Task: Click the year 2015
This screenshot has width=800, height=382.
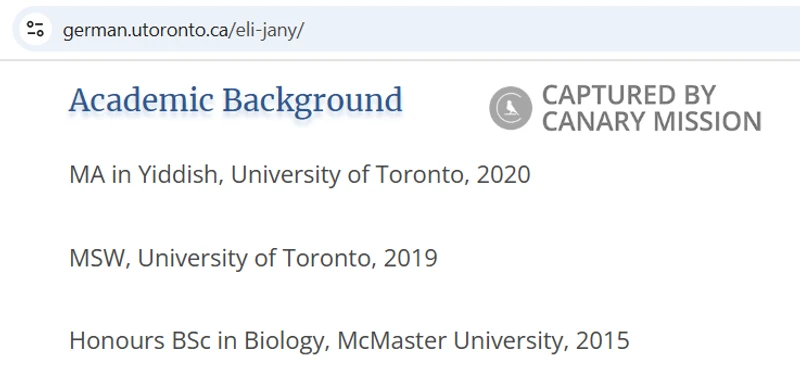Action: coord(602,341)
